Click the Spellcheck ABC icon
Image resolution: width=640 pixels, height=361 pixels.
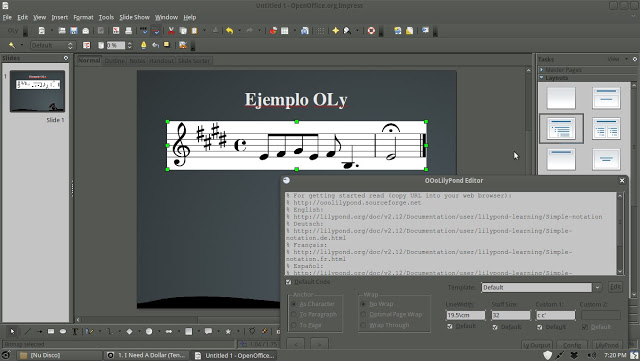point(144,31)
